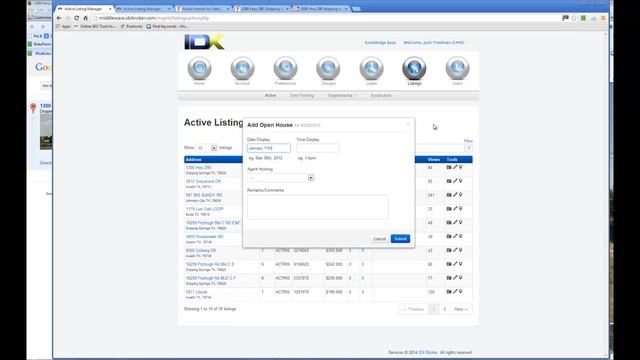Reload the page with browser refresh icon
The image size is (640, 360).
[x=76, y=18]
